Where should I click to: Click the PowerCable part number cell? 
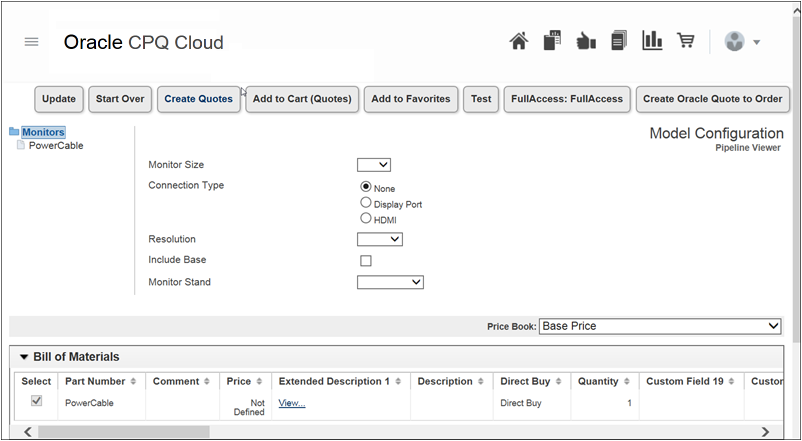(x=89, y=403)
